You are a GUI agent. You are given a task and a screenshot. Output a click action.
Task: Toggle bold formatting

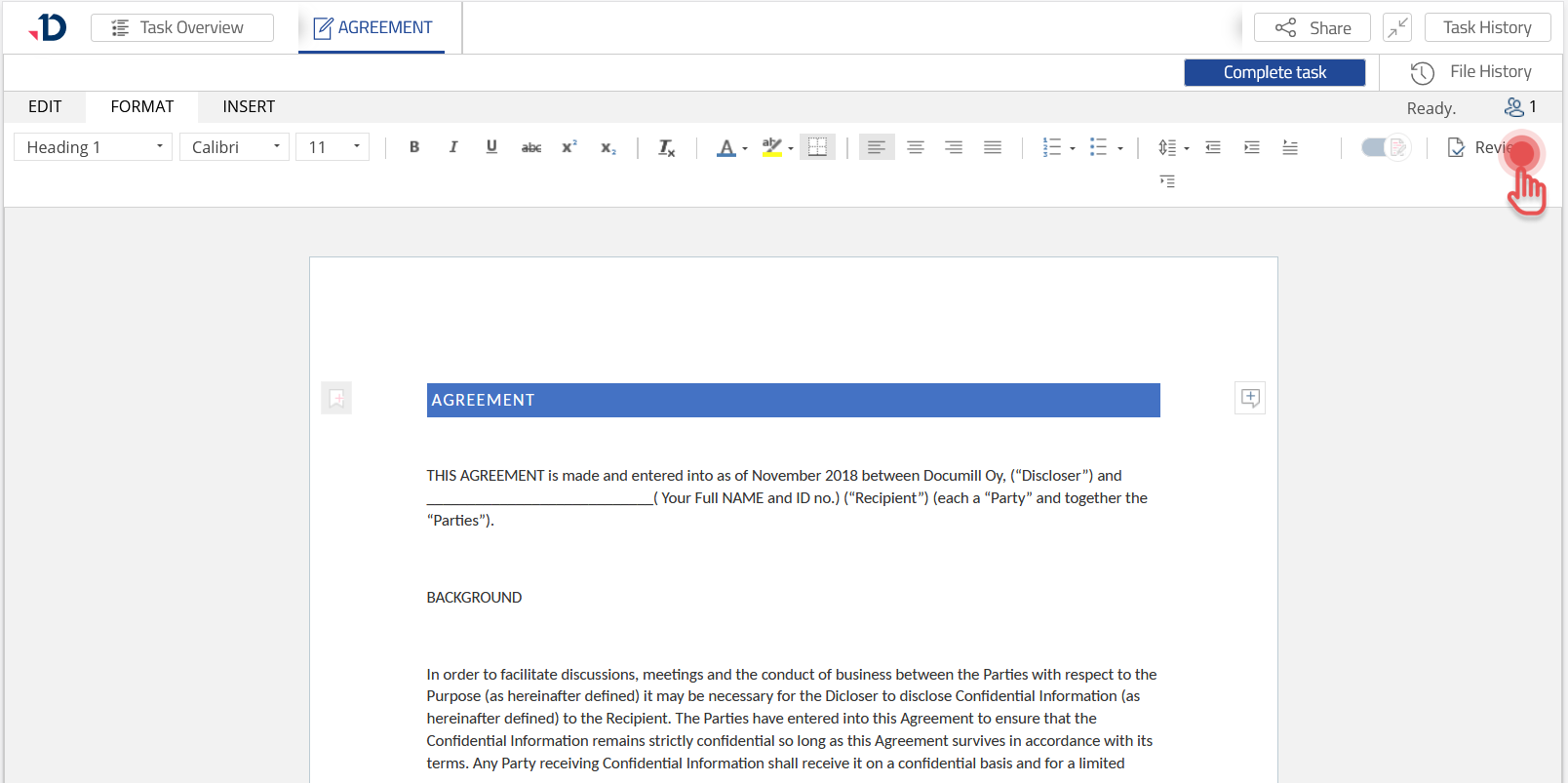(x=414, y=147)
